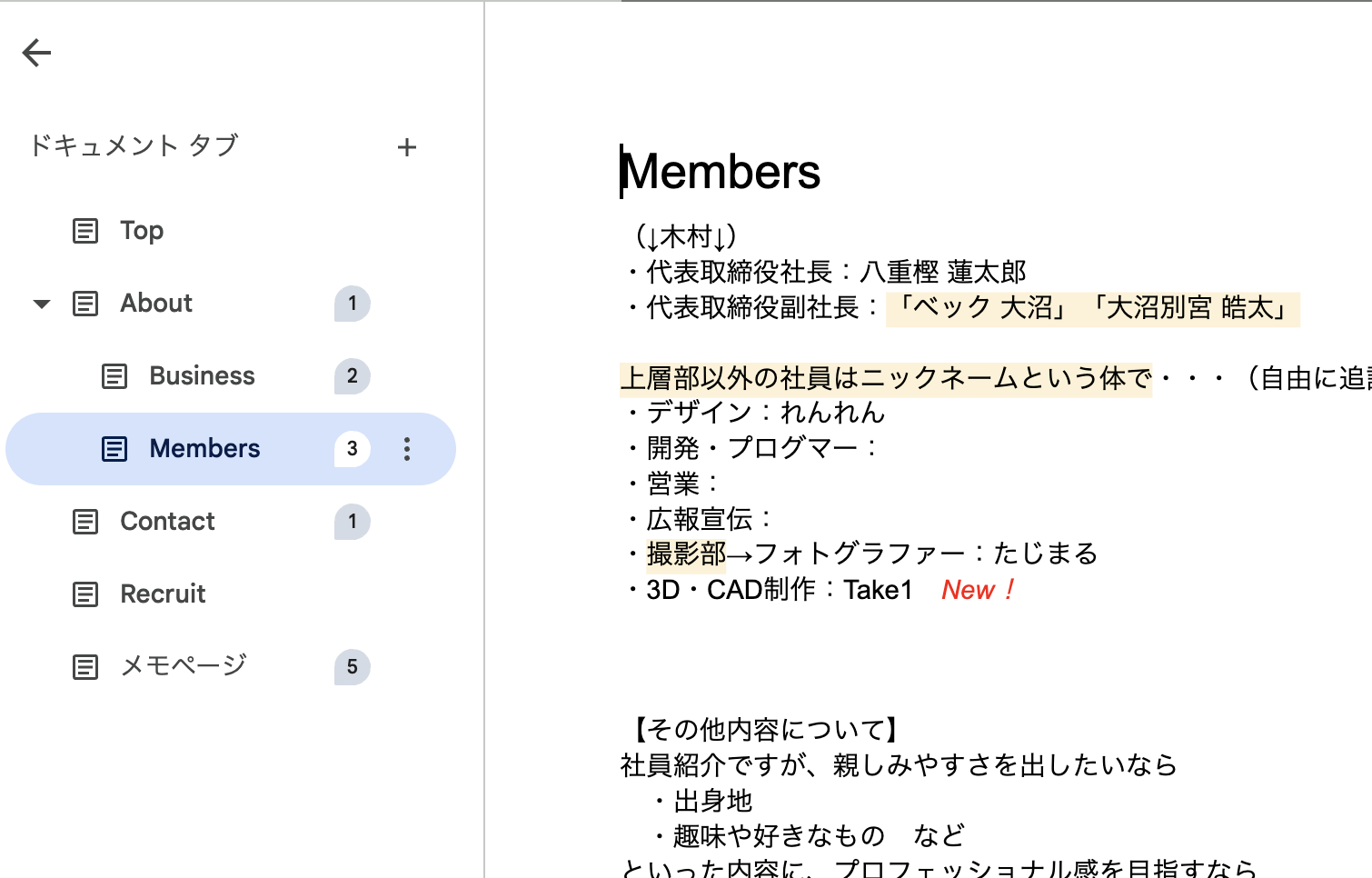Screen dimensions: 1372x878
Task: Open the メモページ tab
Action: pos(184,667)
